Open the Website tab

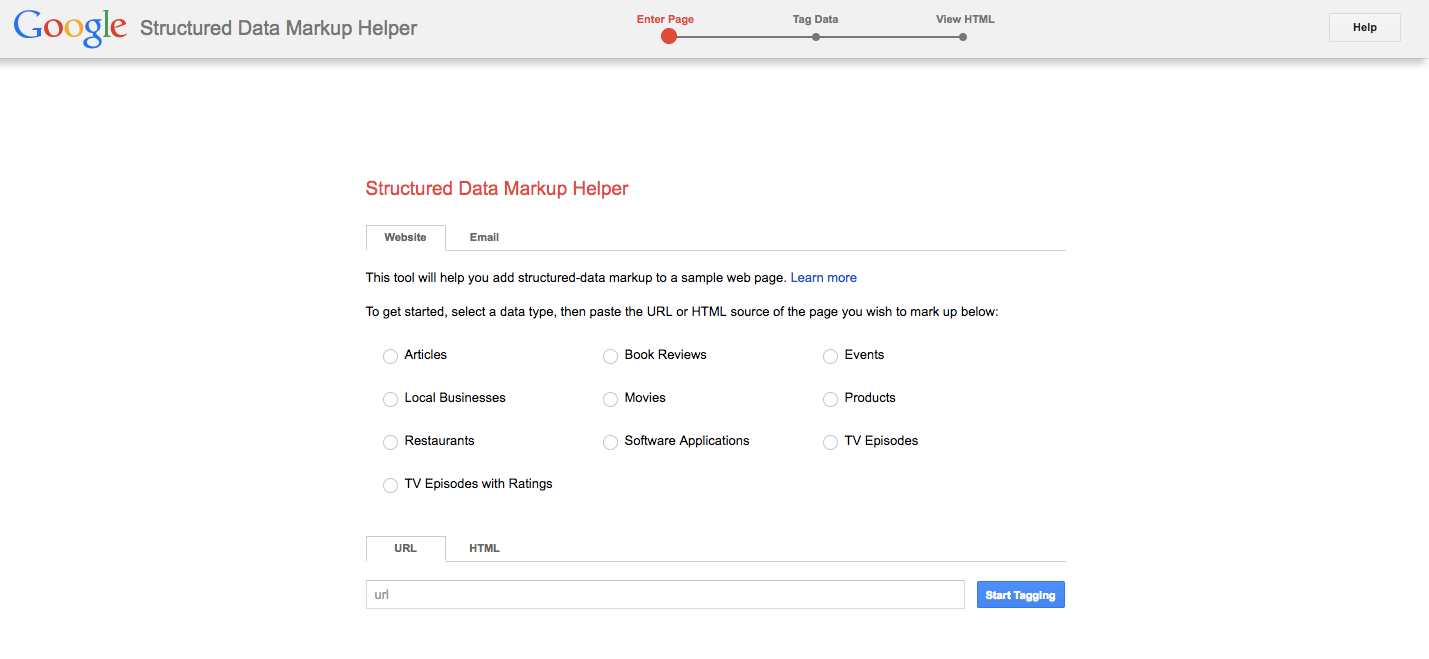(405, 237)
